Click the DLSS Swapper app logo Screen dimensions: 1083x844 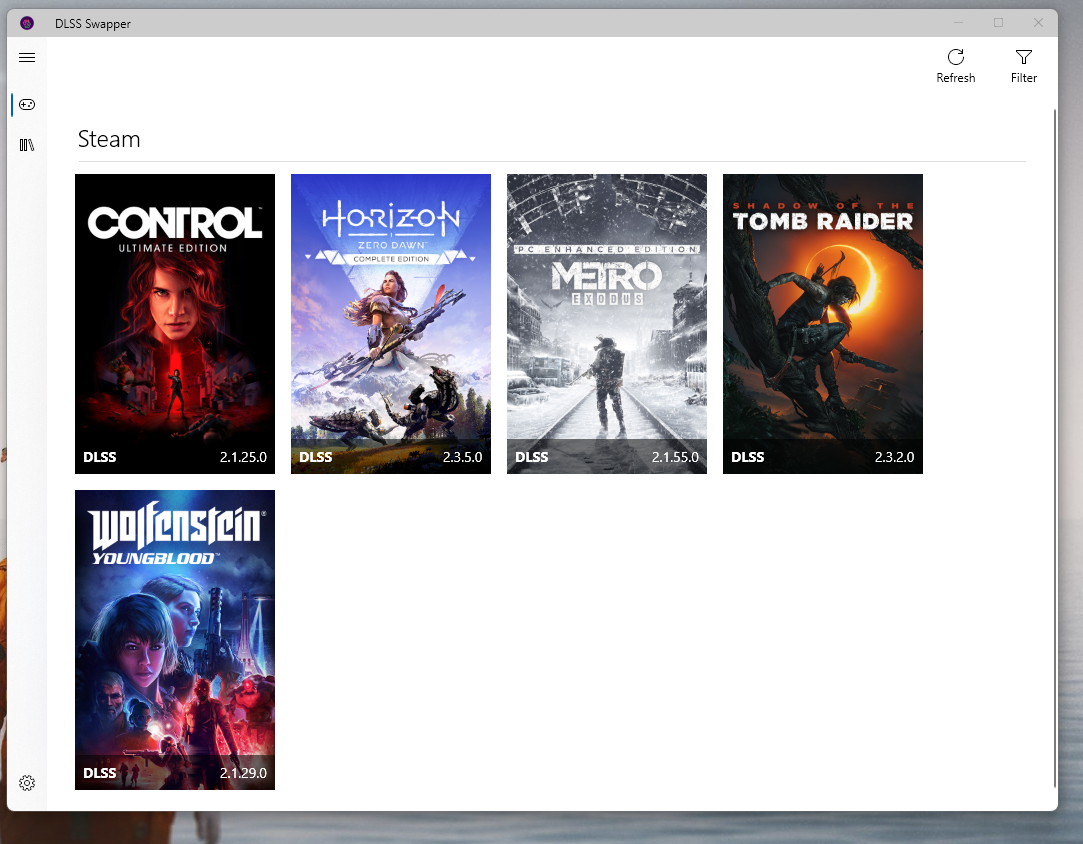click(27, 23)
